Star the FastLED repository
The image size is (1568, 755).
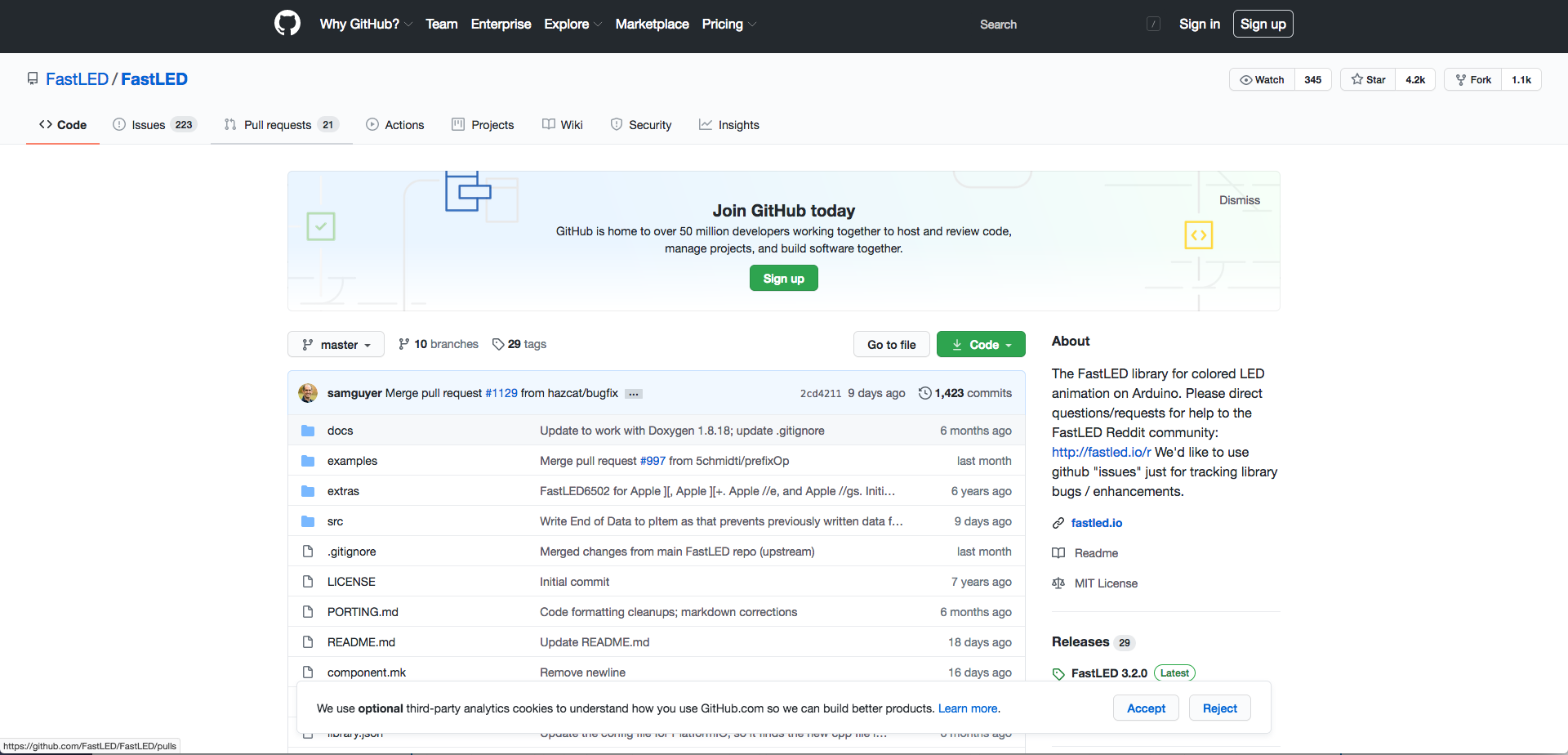click(x=1369, y=79)
